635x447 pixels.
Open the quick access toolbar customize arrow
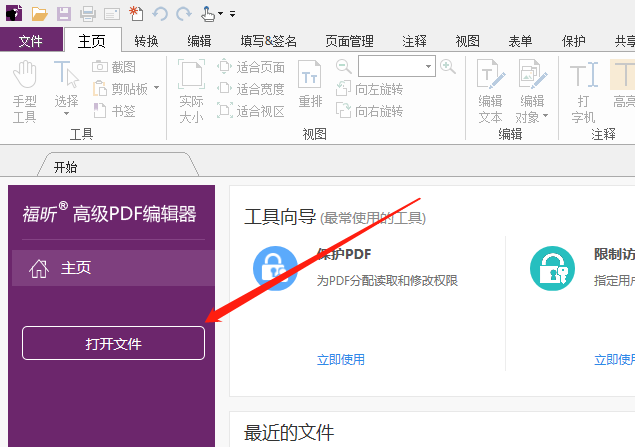coord(232,14)
